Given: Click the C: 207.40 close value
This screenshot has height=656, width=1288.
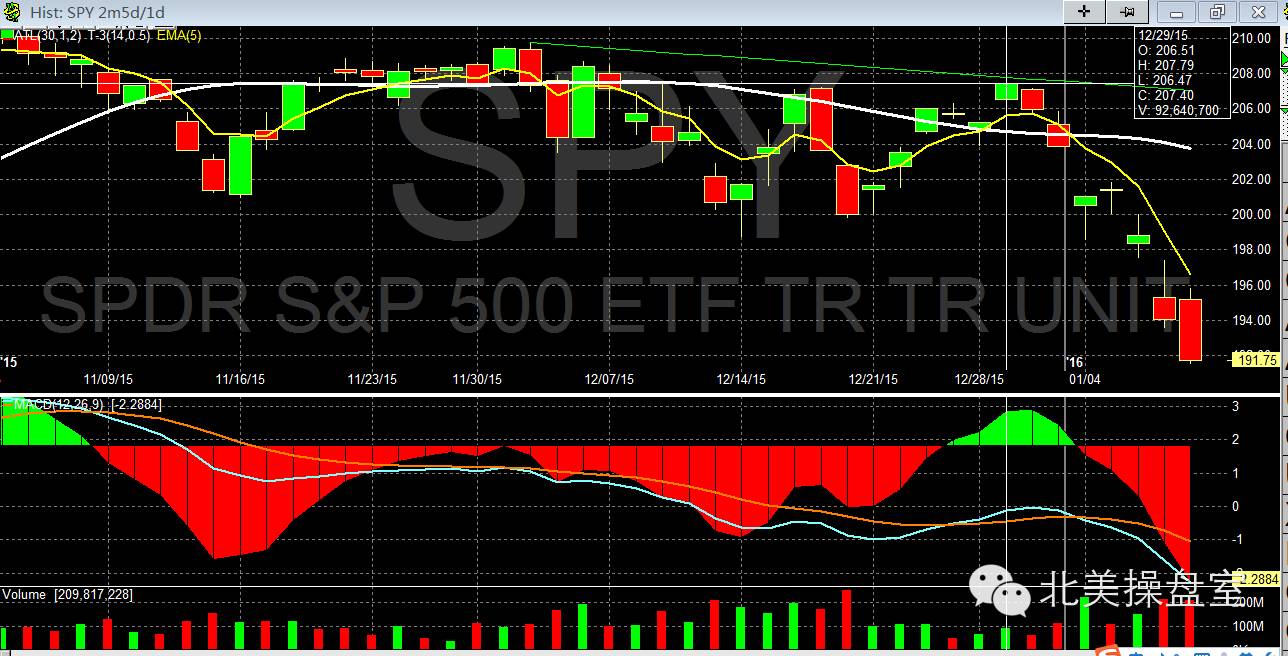Looking at the screenshot, I should coord(1167,95).
